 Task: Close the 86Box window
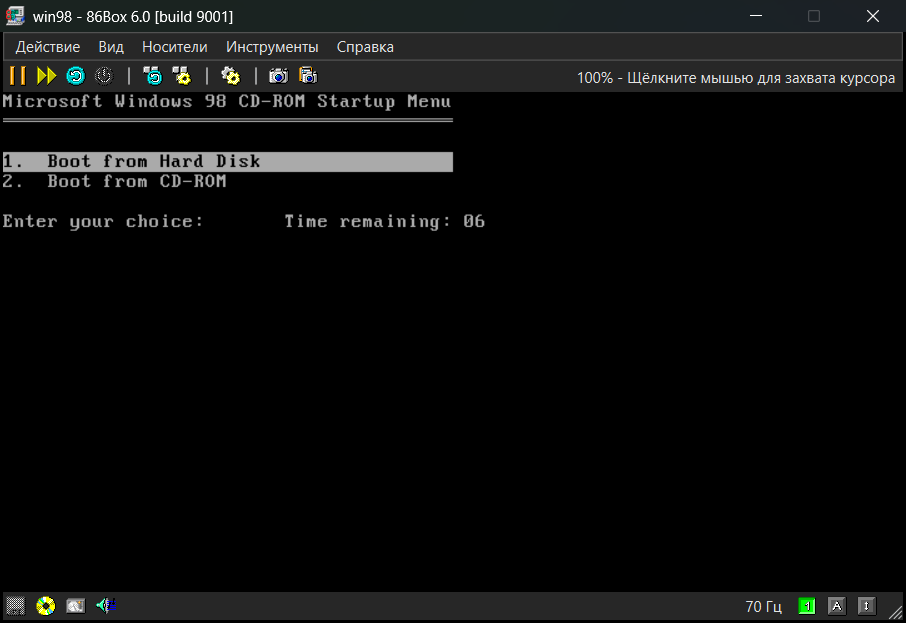872,16
